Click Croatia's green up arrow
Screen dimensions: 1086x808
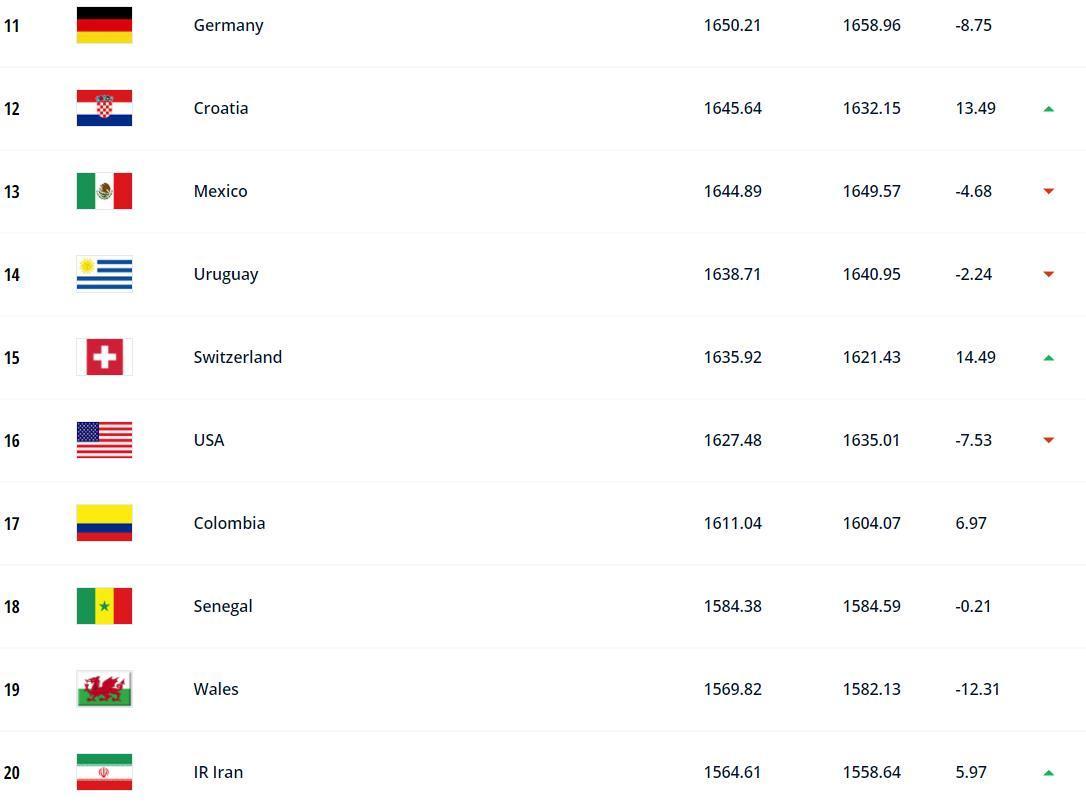[x=1049, y=109]
